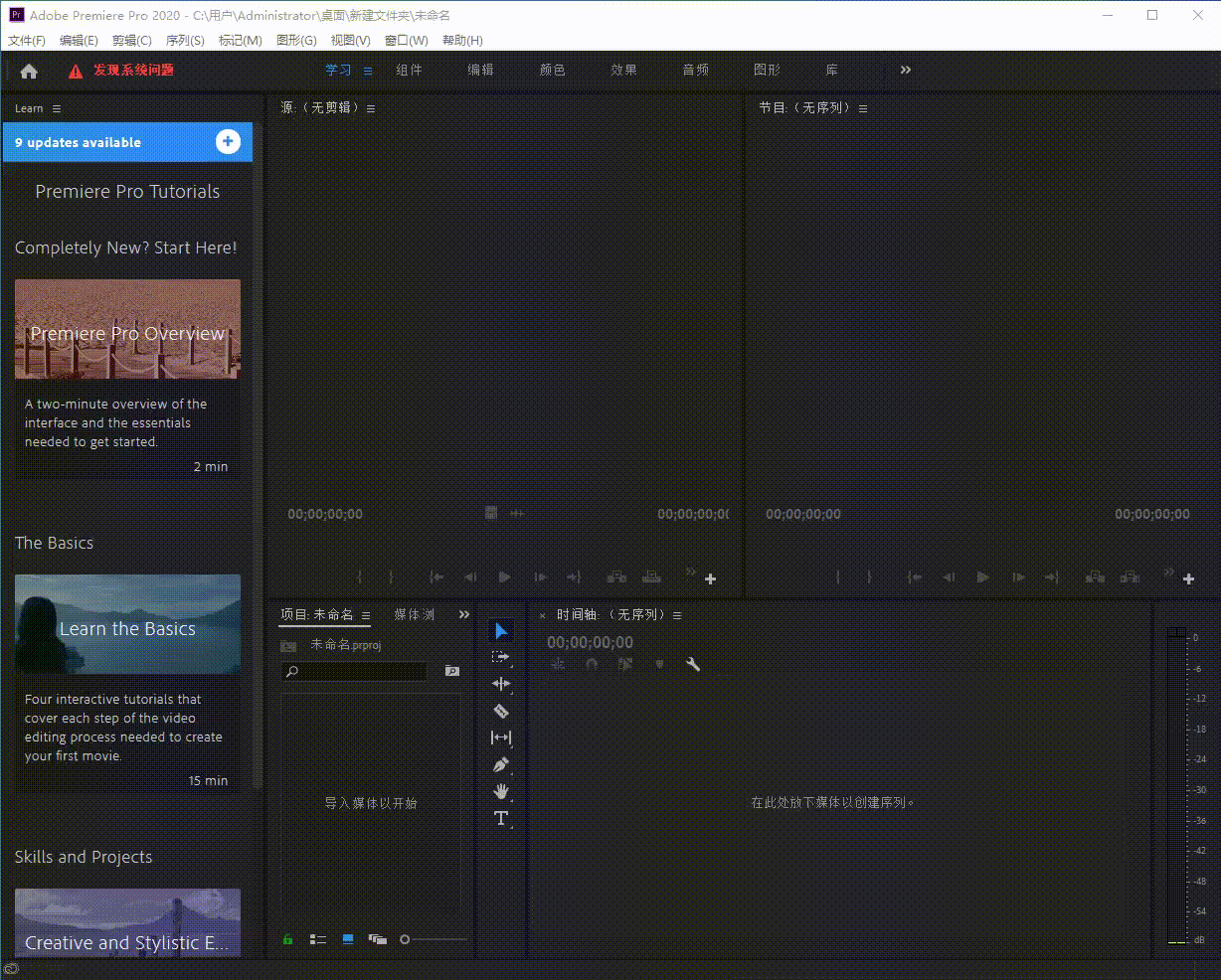Open the 序列(S) menu

185,41
